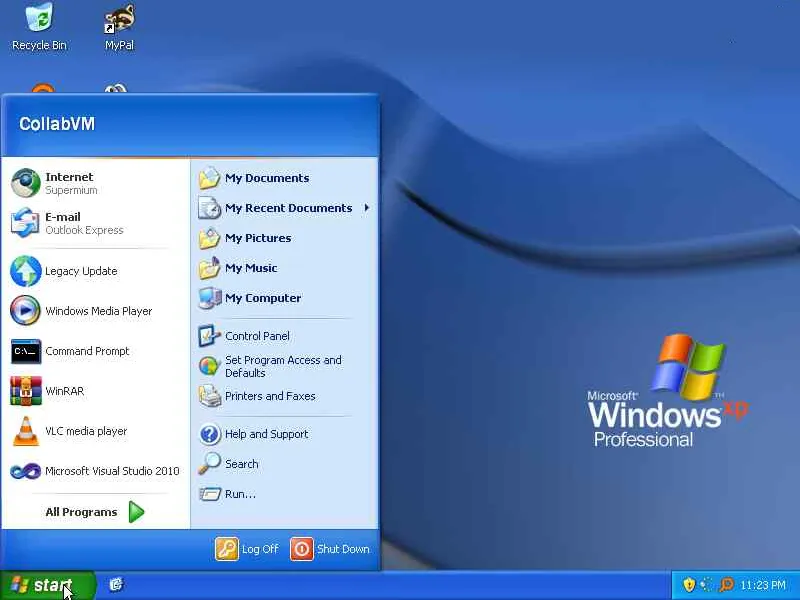Open the Windows Media Player icon
The width and height of the screenshot is (800, 600).
[x=26, y=311]
